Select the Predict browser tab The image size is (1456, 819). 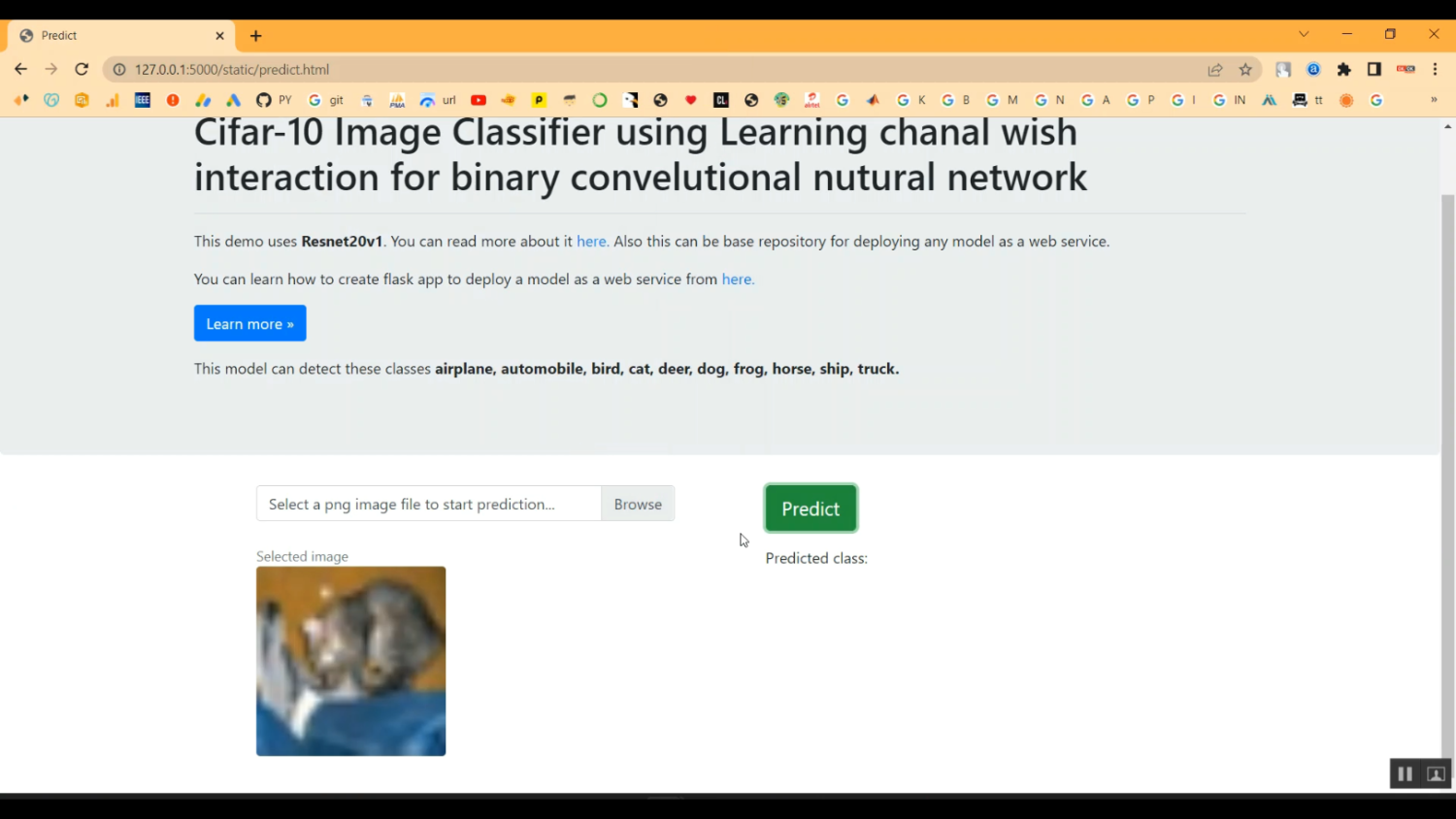[121, 36]
